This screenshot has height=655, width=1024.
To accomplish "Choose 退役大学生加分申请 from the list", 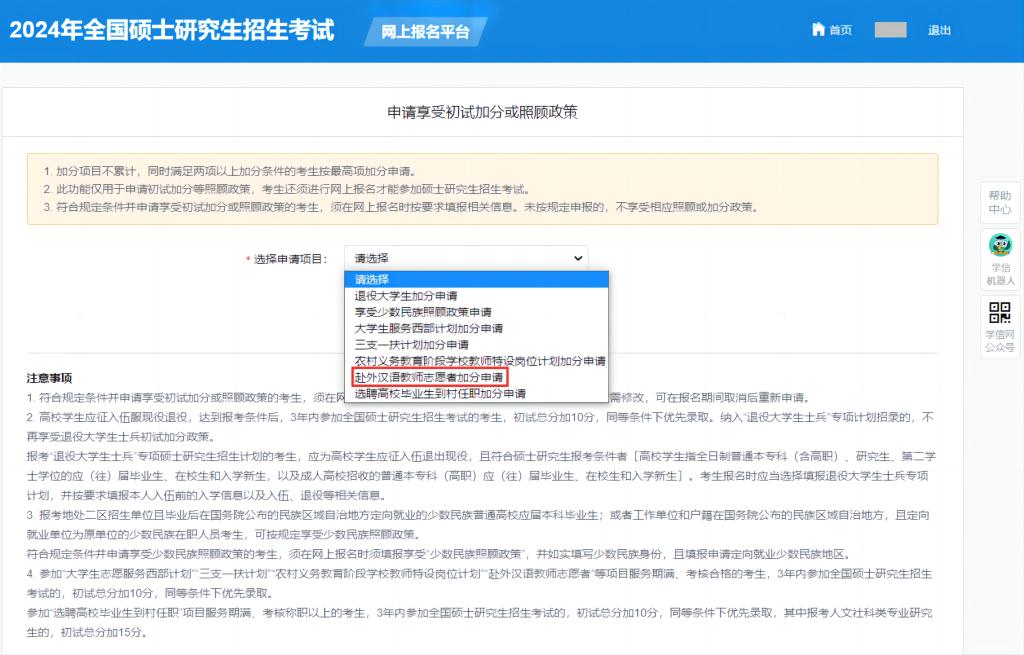I will coord(406,296).
